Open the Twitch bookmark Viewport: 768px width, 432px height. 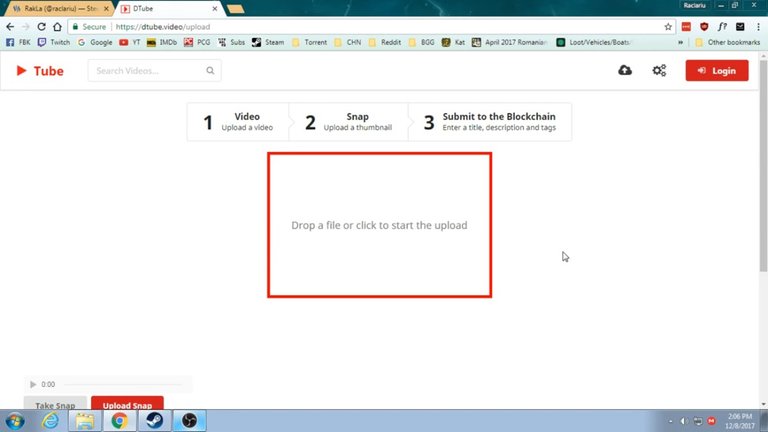click(54, 43)
